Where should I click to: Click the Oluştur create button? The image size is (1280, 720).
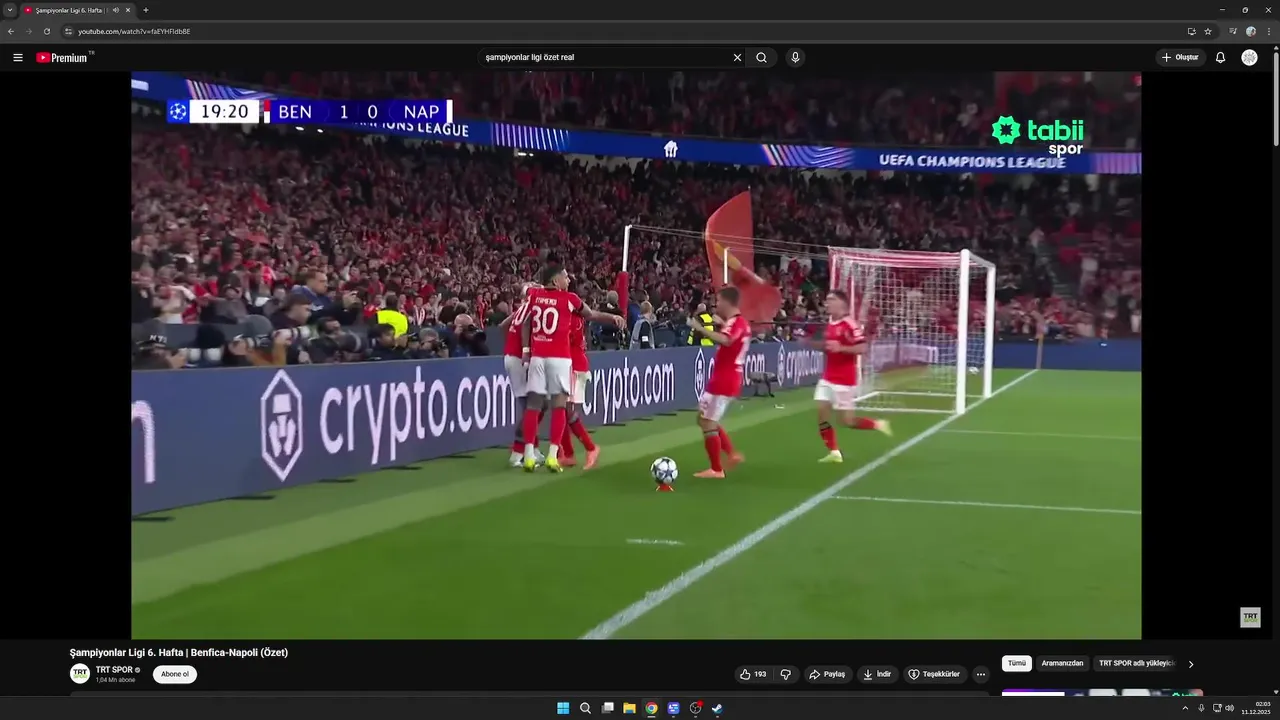1180,58
